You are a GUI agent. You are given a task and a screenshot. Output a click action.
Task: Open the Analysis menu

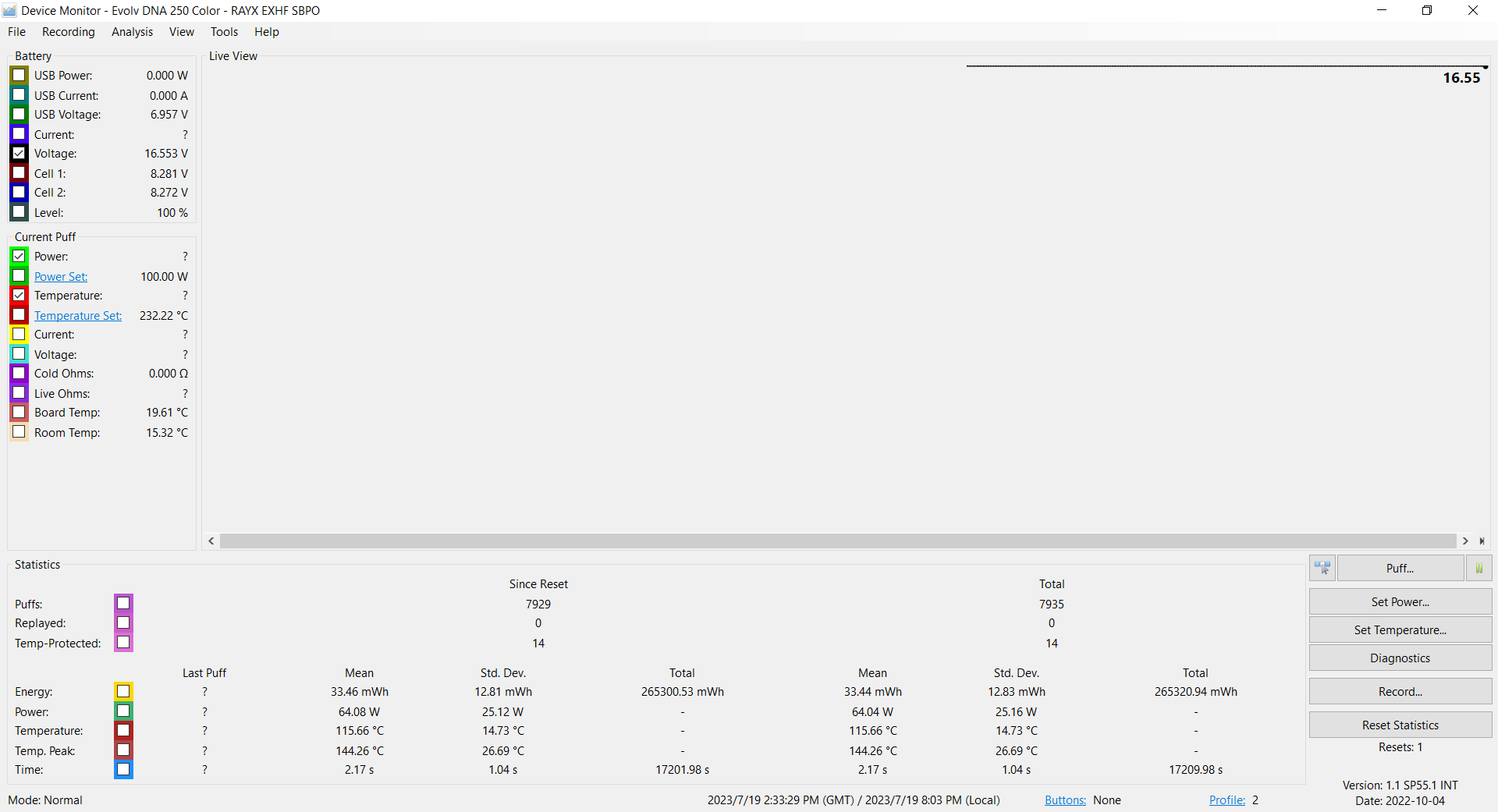pos(132,32)
